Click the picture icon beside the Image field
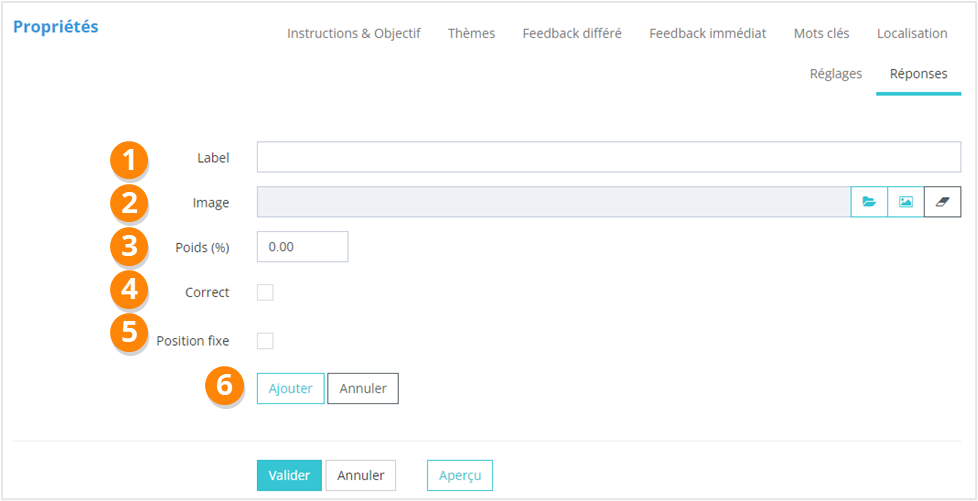Screen dimensions: 978x501 [x=905, y=202]
